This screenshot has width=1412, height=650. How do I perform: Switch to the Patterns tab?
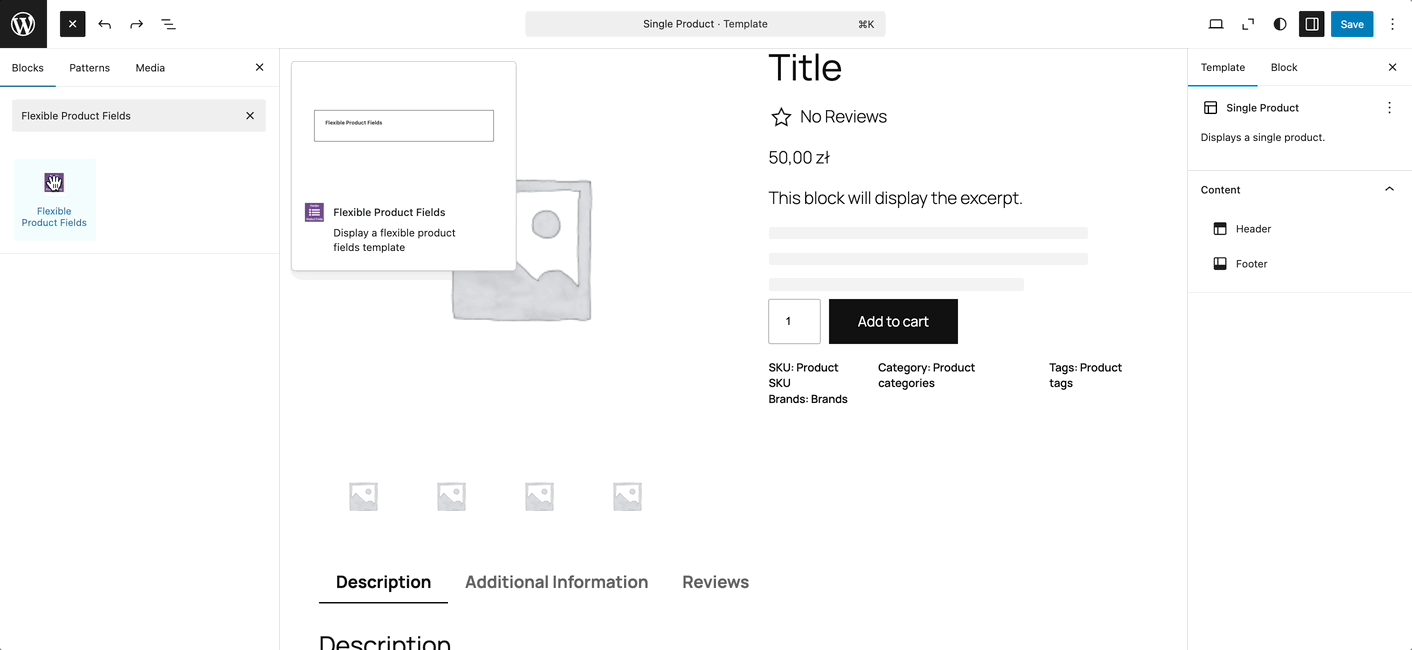(89, 67)
